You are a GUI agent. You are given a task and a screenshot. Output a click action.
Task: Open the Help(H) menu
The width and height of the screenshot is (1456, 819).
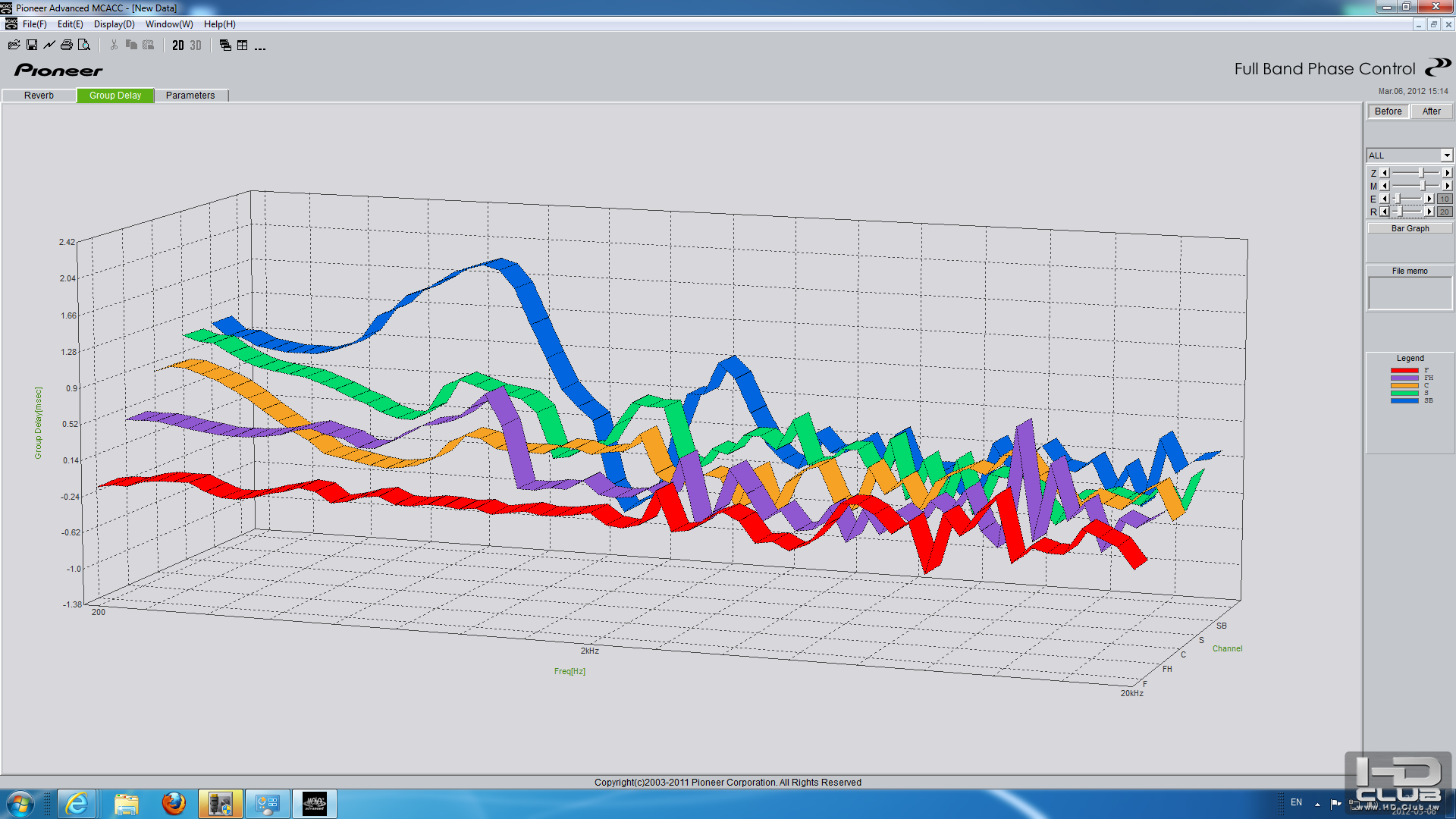pos(219,24)
